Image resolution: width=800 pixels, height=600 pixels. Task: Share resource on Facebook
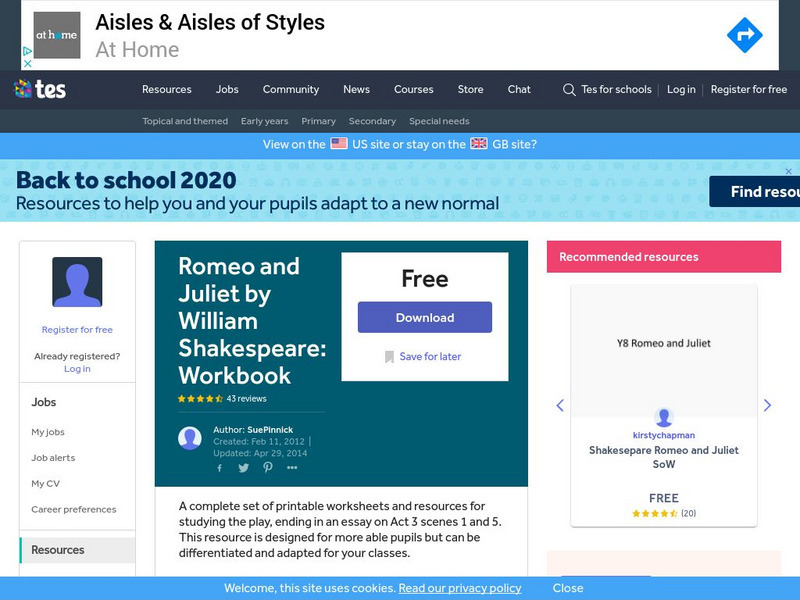pyautogui.click(x=219, y=468)
